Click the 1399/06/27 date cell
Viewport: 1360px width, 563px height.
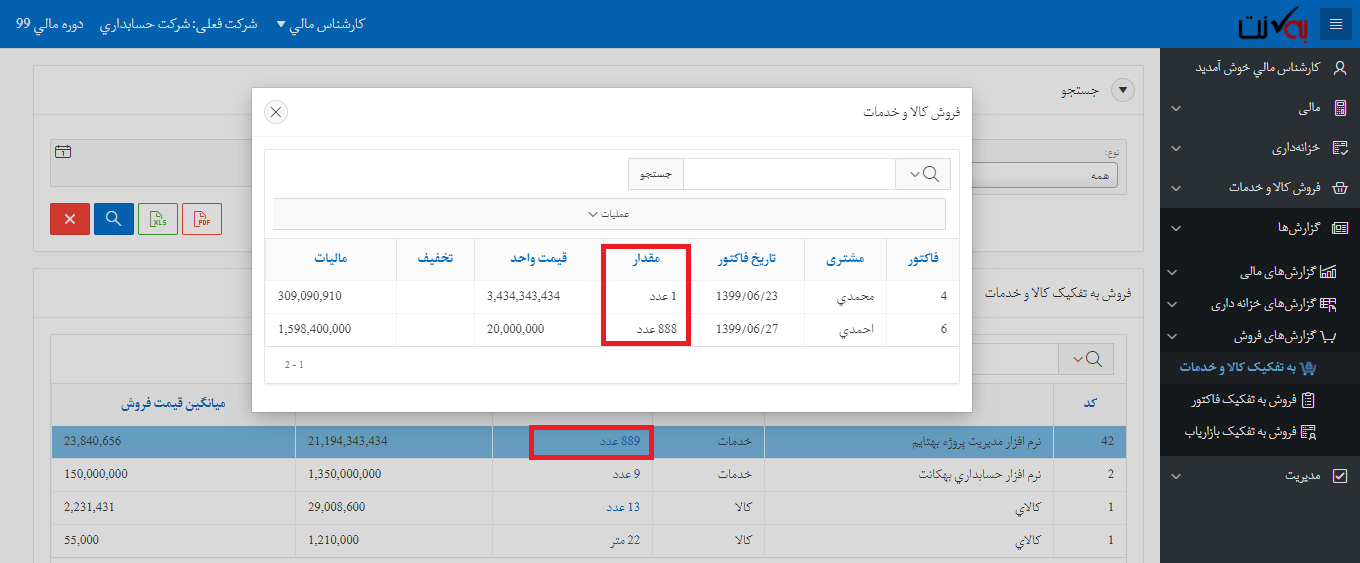[x=746, y=329]
